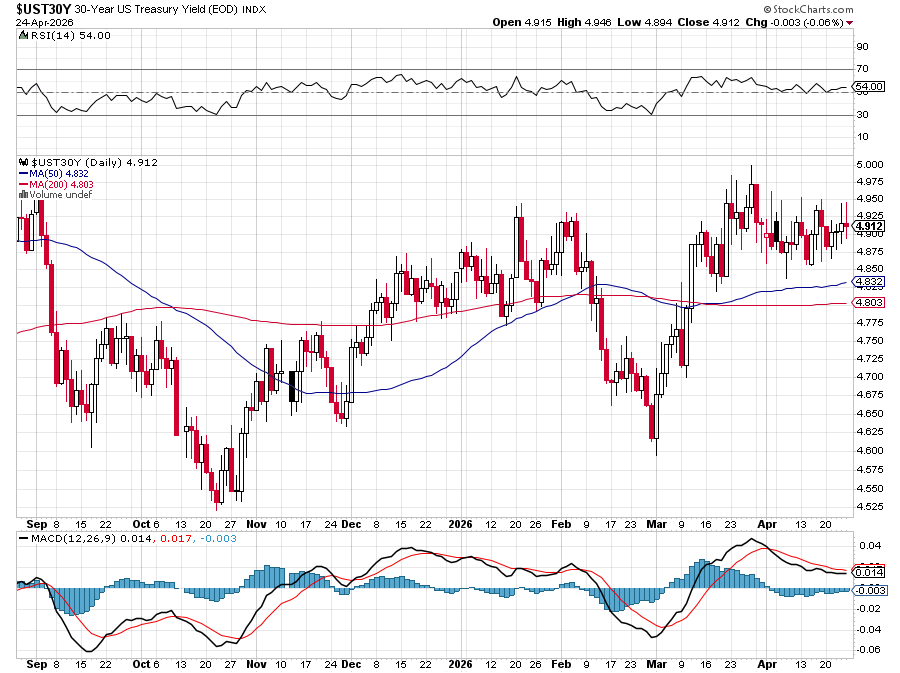Click the 0.014 MACD value tag
This screenshot has height=673, width=900.
[867, 572]
